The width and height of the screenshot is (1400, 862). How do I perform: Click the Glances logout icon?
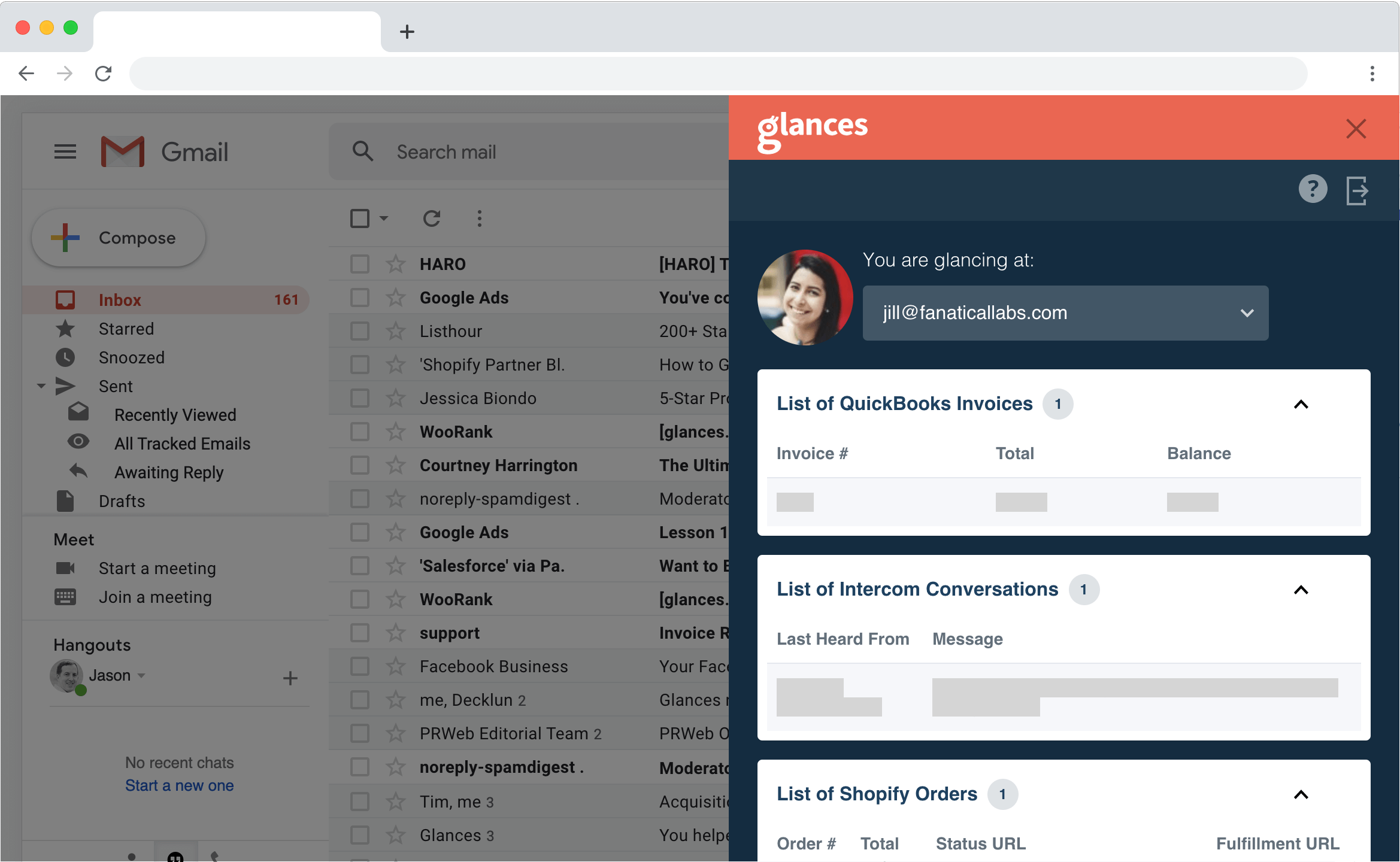tap(1357, 191)
